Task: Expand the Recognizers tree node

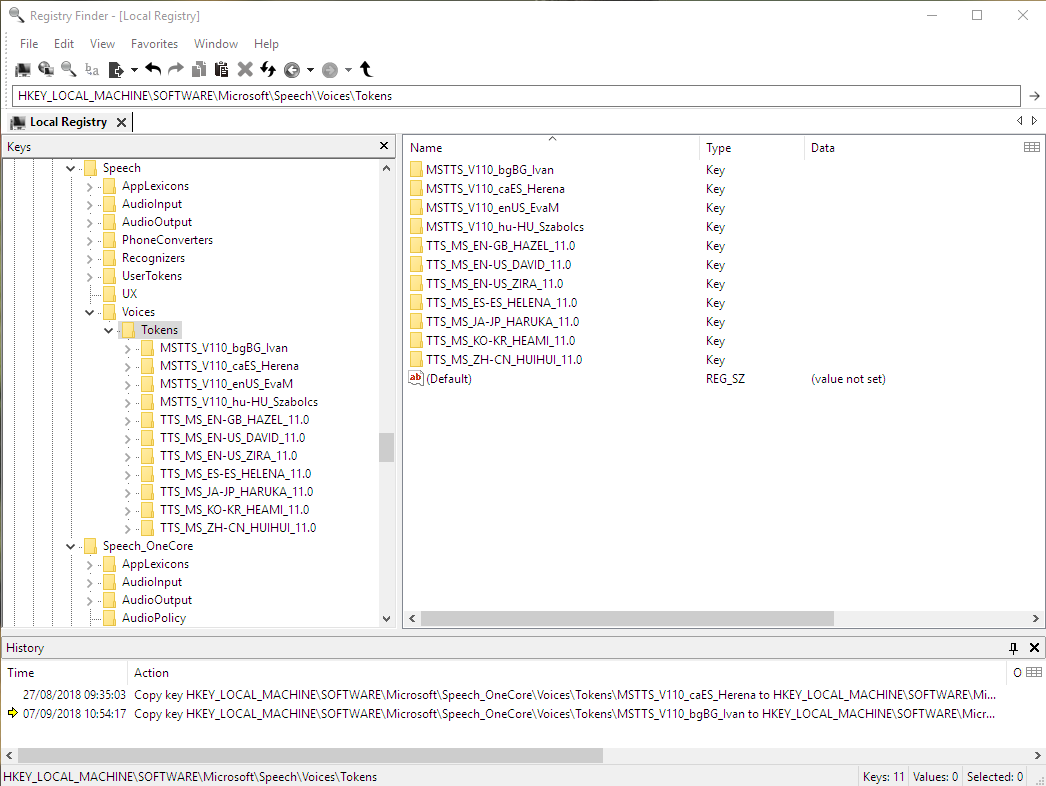Action: [x=89, y=259]
